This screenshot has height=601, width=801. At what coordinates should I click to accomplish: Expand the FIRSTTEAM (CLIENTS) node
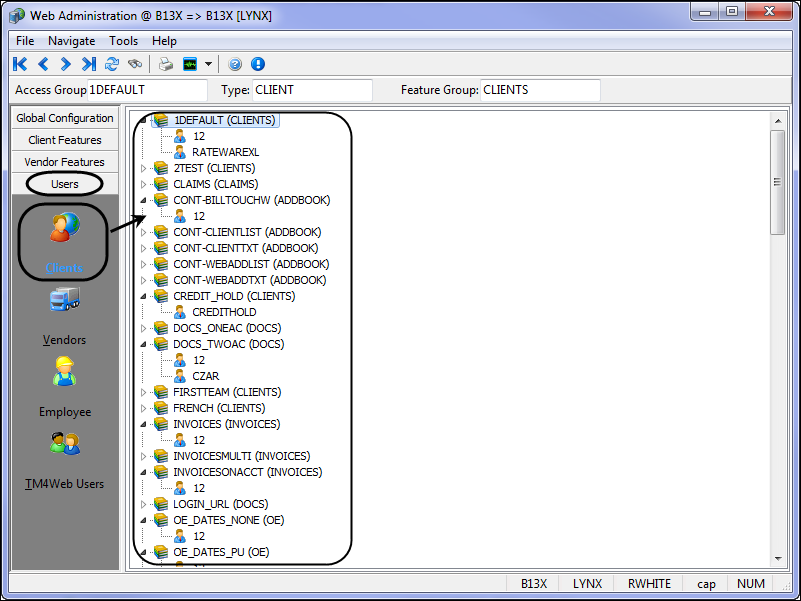pos(143,392)
